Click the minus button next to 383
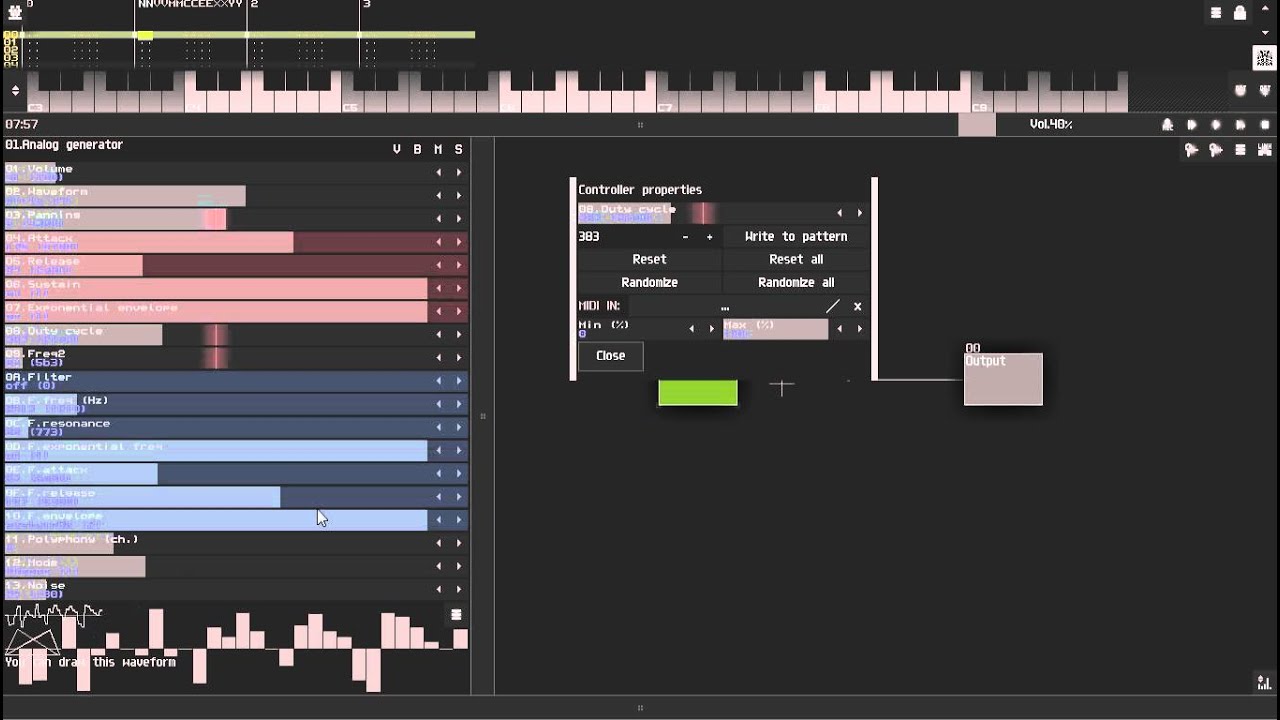 685,237
